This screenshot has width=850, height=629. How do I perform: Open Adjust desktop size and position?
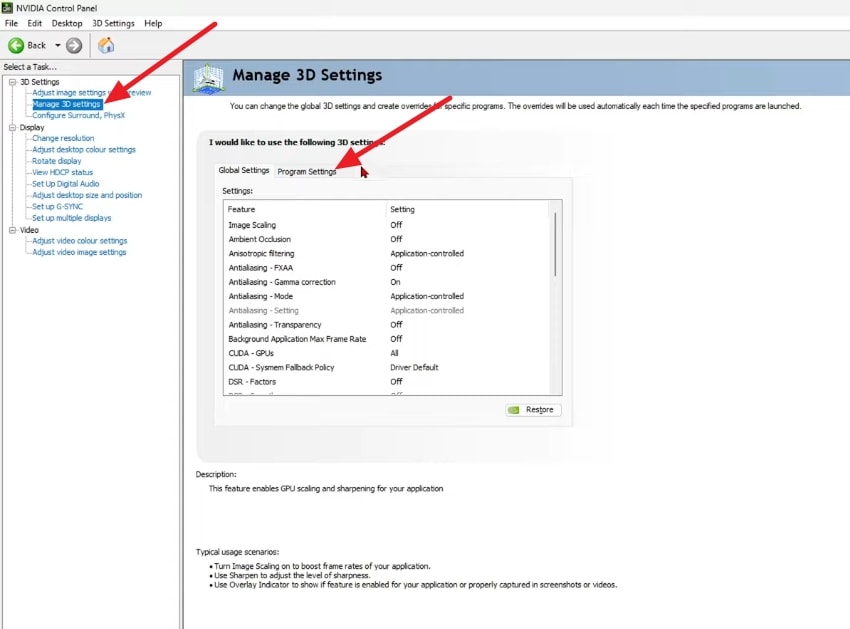click(x=87, y=195)
